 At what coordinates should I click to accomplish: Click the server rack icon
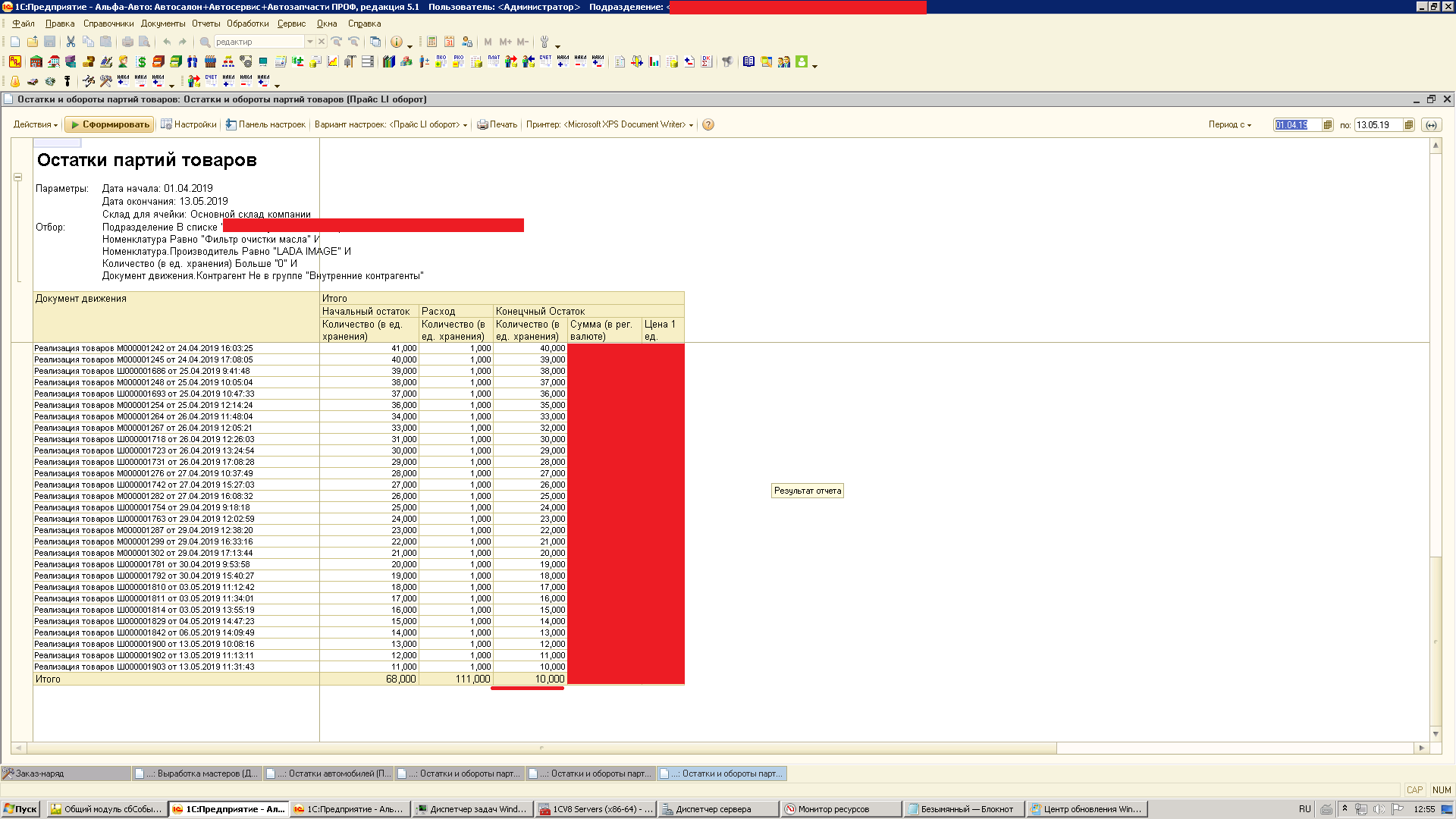(368, 61)
